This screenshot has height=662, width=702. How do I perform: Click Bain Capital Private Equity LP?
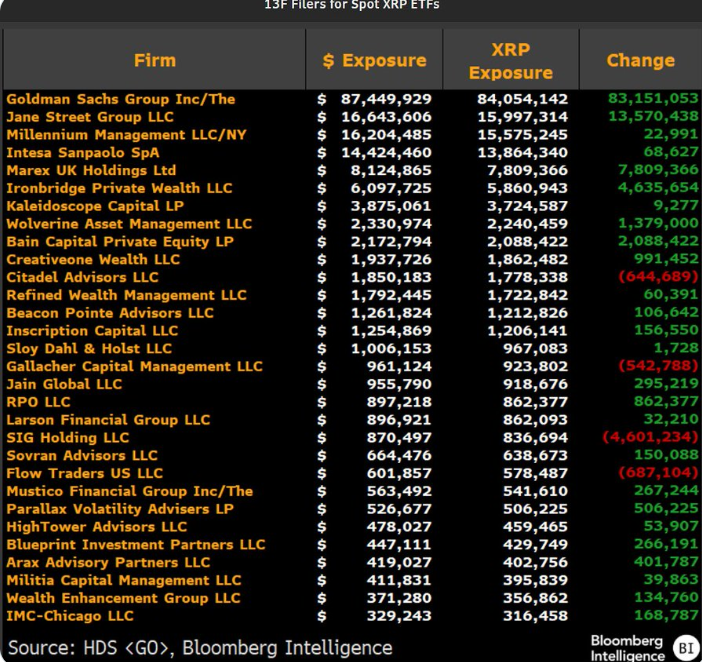click(120, 242)
